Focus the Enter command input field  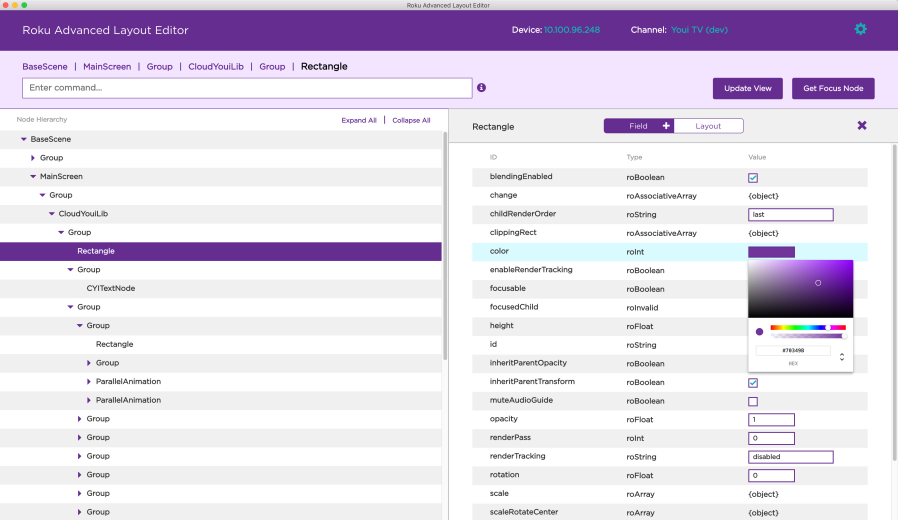pos(247,88)
